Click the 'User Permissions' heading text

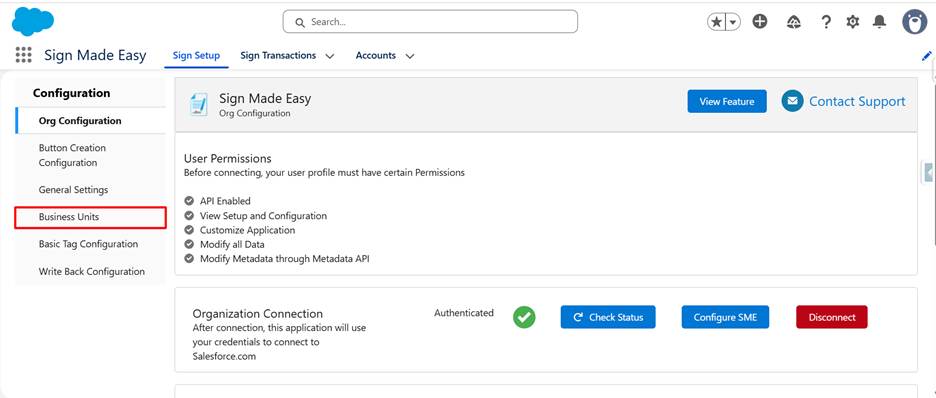coord(227,159)
